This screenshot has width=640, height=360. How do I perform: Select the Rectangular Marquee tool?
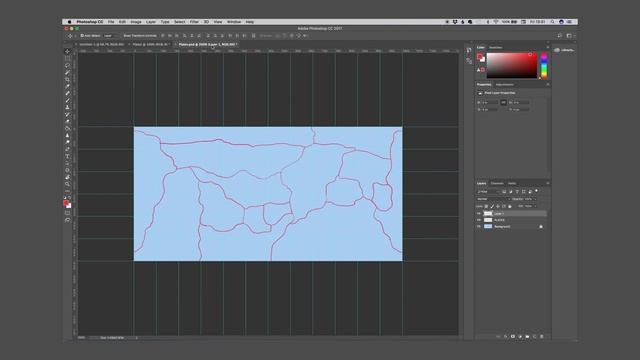pos(67,58)
